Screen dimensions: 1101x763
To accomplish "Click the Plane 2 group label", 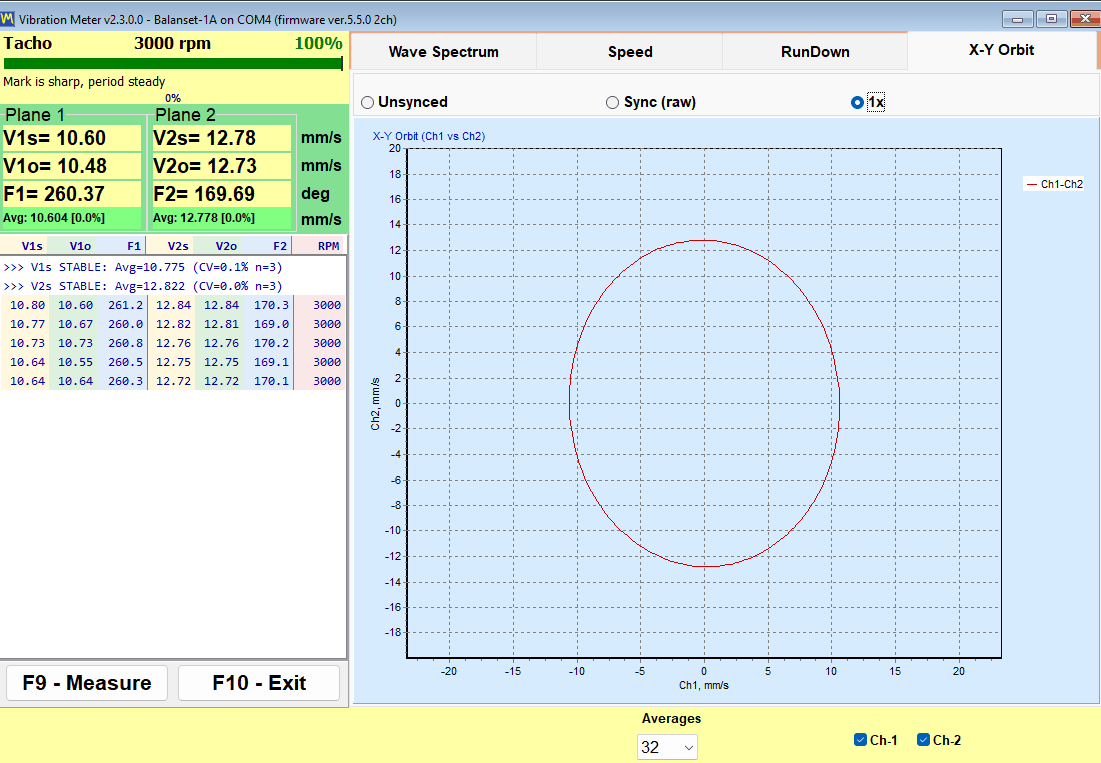I will (x=185, y=114).
